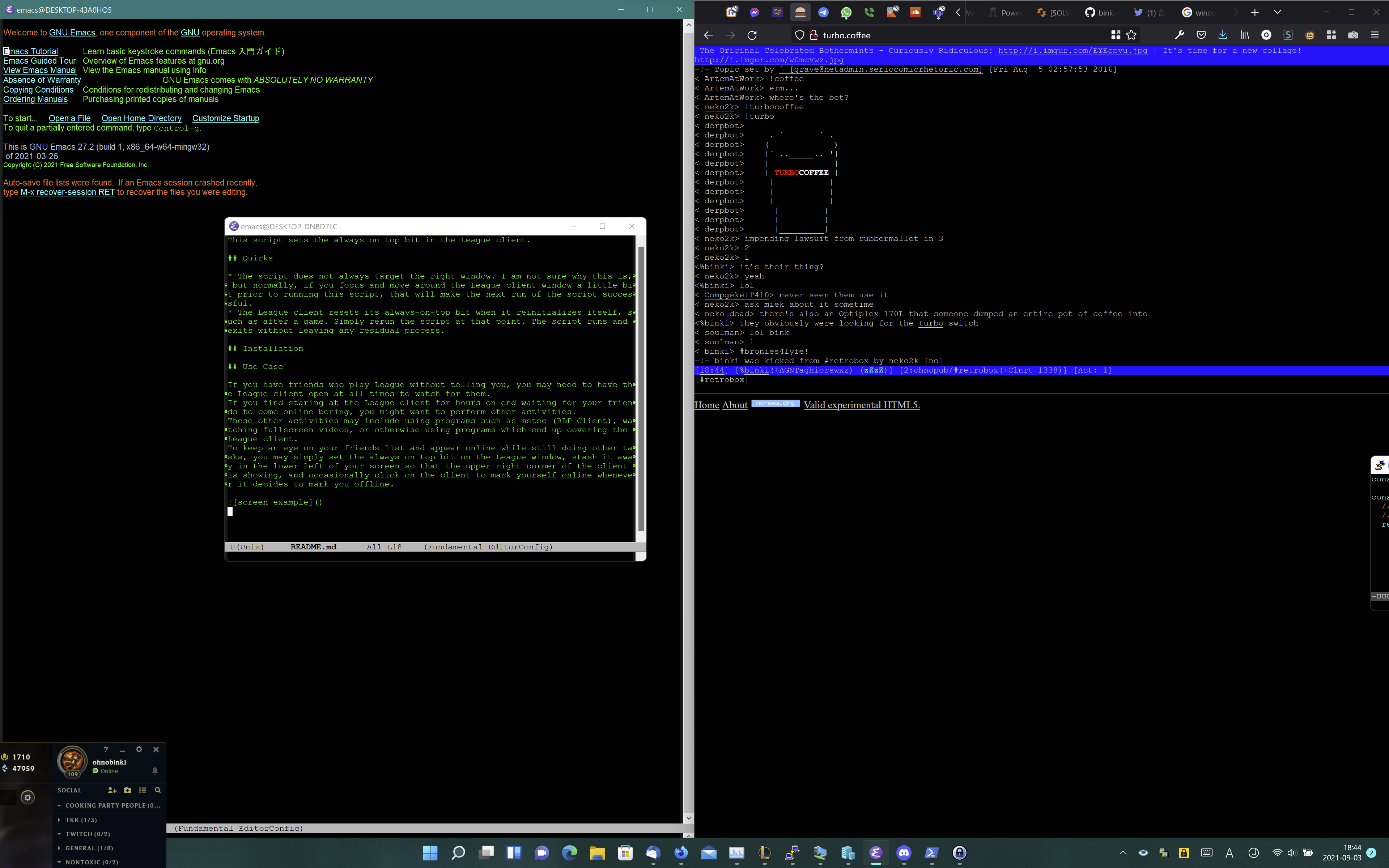Open League client settings gear
1389x868 pixels.
[139, 749]
